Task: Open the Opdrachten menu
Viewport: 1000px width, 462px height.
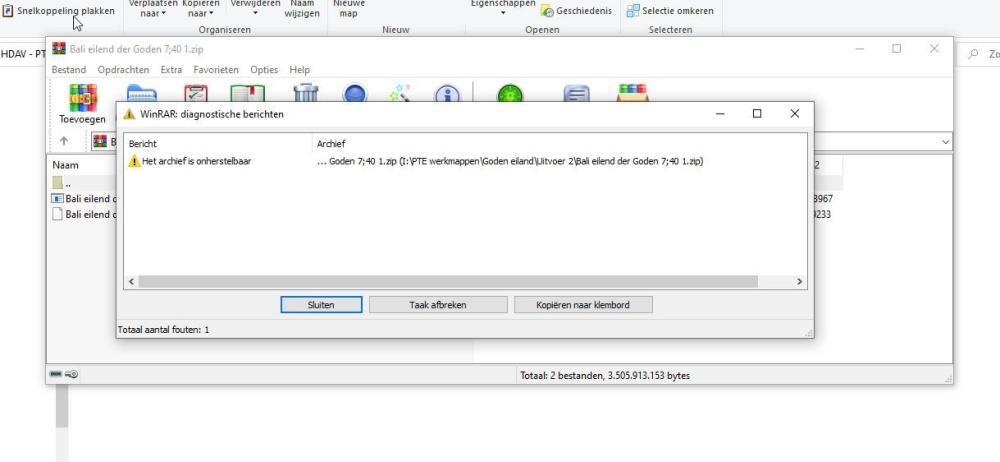Action: point(123,70)
